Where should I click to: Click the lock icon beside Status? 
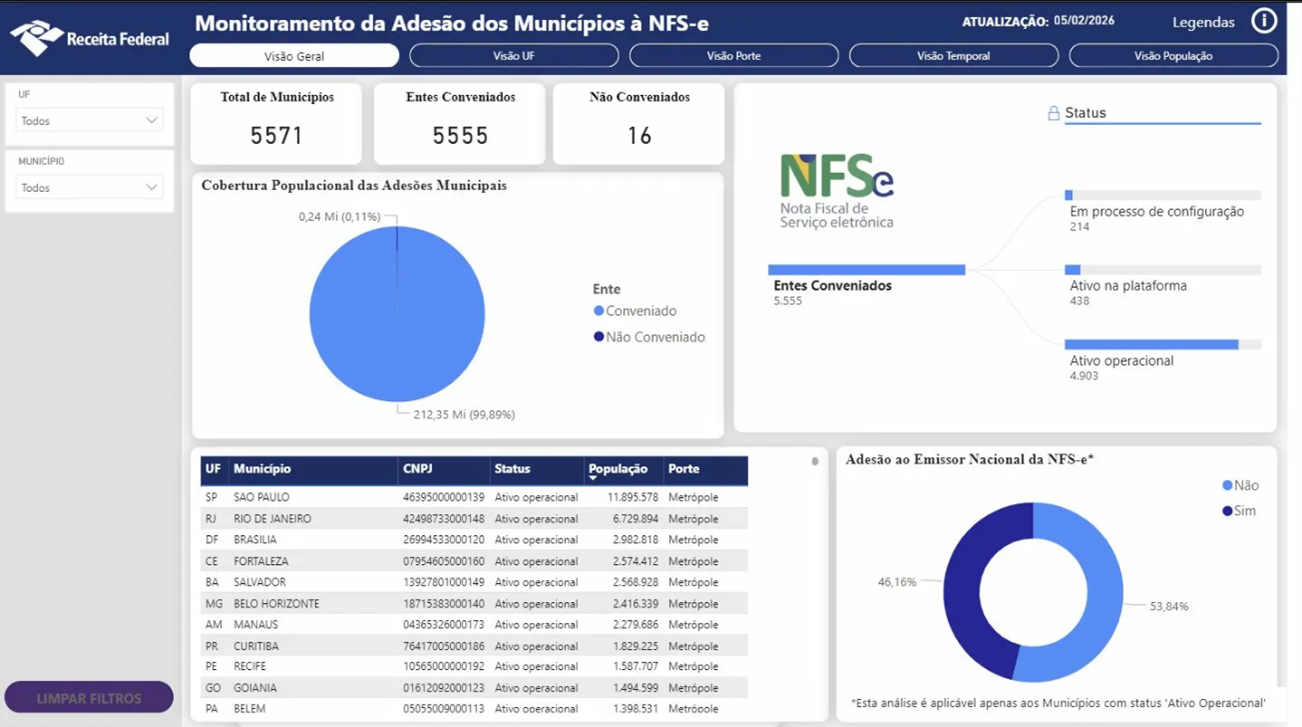(1053, 114)
